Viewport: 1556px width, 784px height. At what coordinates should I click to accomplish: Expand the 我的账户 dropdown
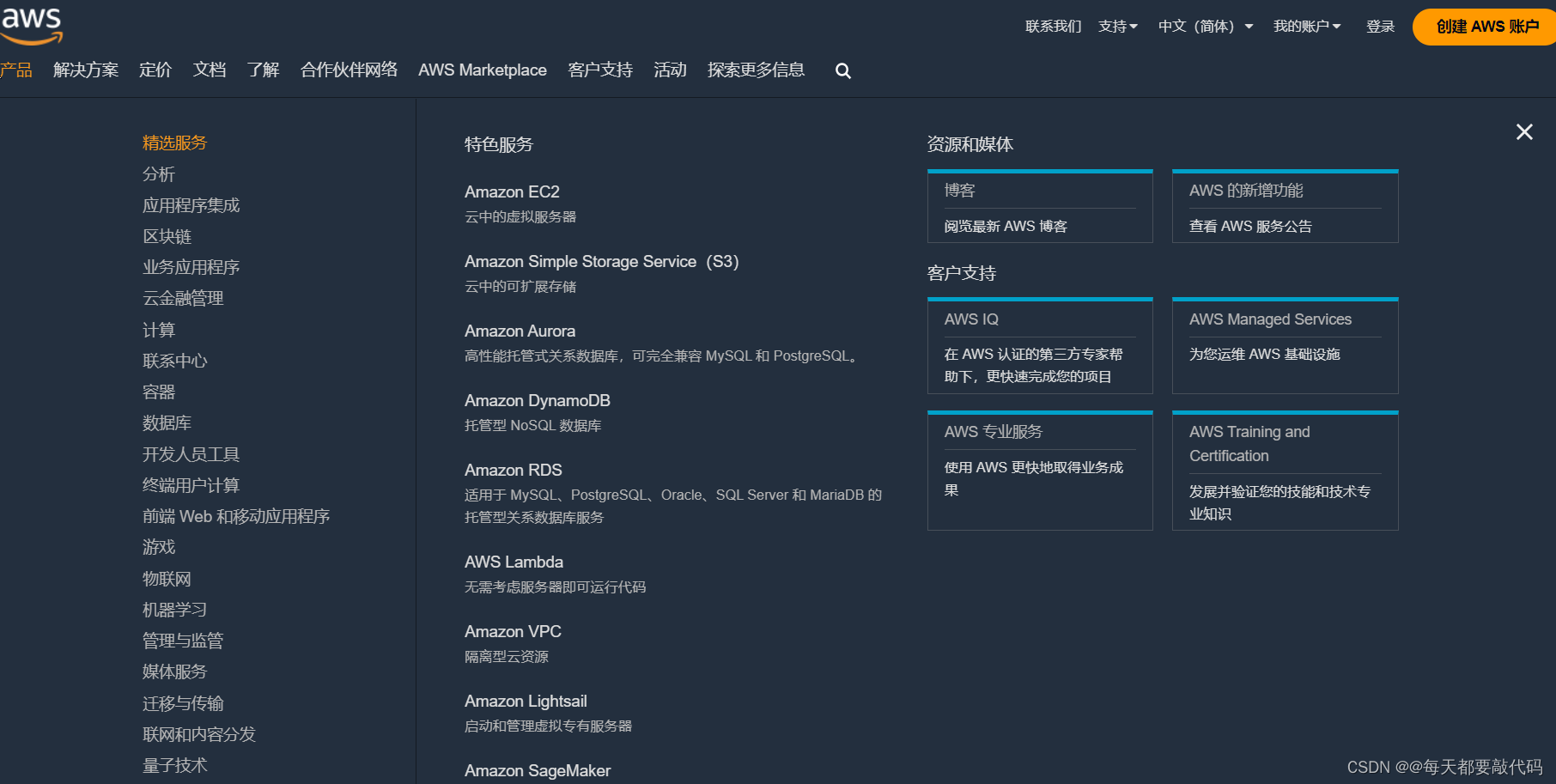[x=1307, y=27]
